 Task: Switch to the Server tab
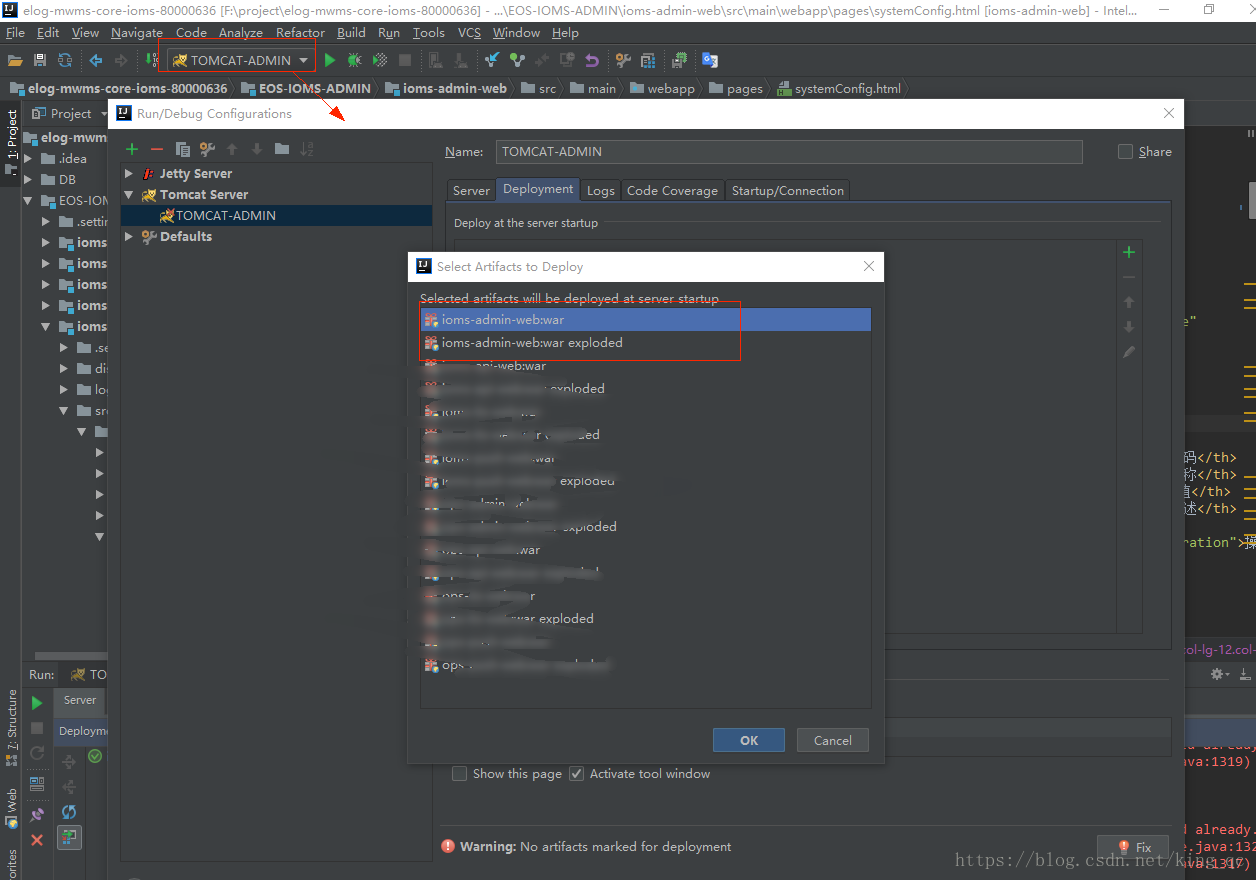pos(471,191)
